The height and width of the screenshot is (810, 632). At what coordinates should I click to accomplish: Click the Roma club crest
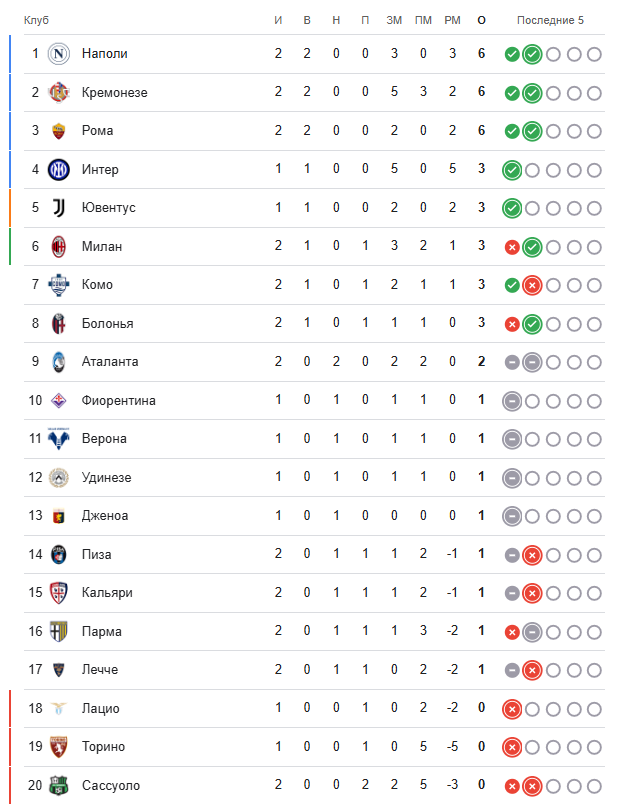61,131
